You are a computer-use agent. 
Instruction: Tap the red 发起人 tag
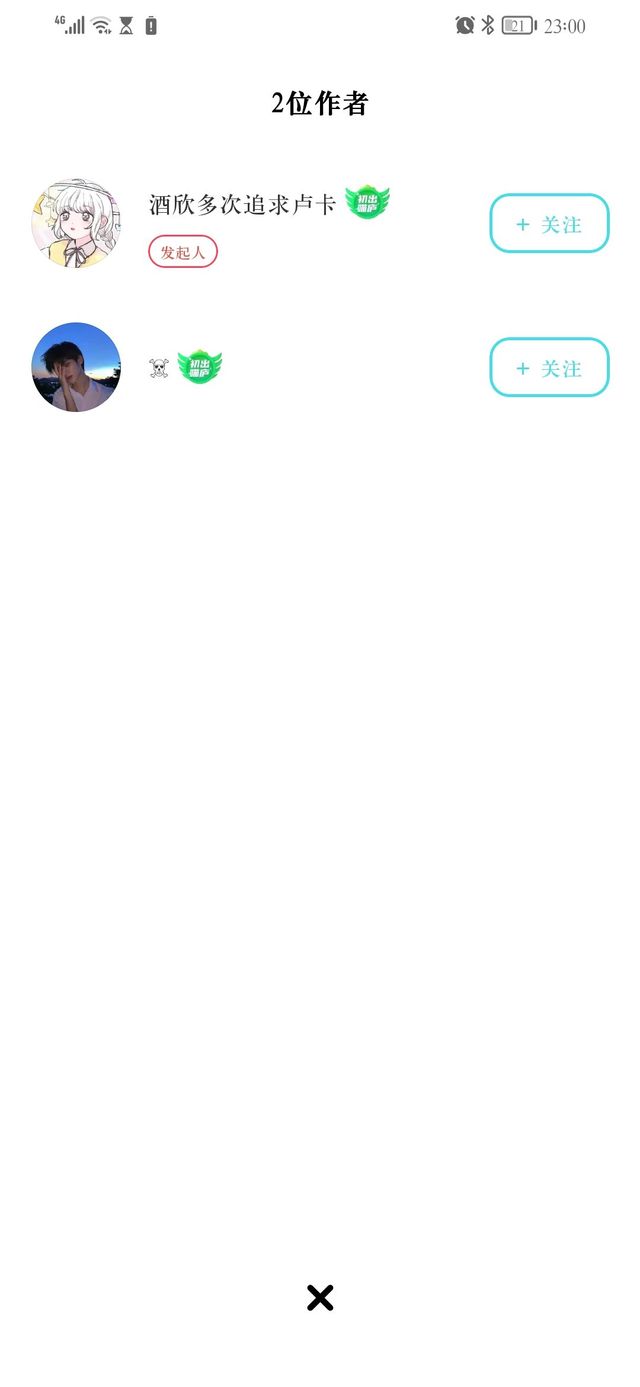point(183,252)
